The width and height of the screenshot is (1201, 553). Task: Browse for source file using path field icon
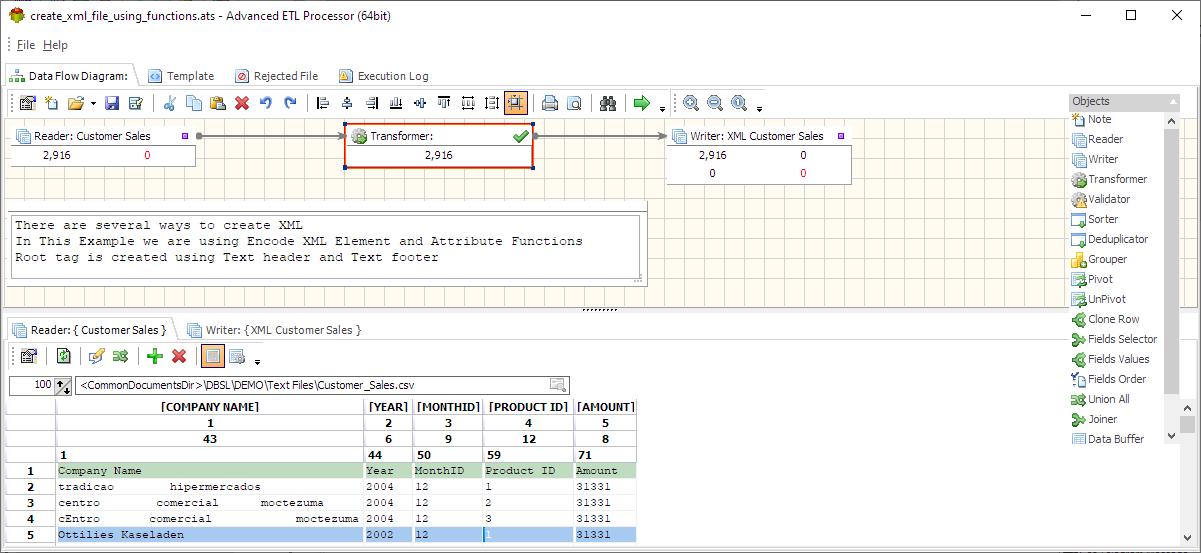[558, 385]
